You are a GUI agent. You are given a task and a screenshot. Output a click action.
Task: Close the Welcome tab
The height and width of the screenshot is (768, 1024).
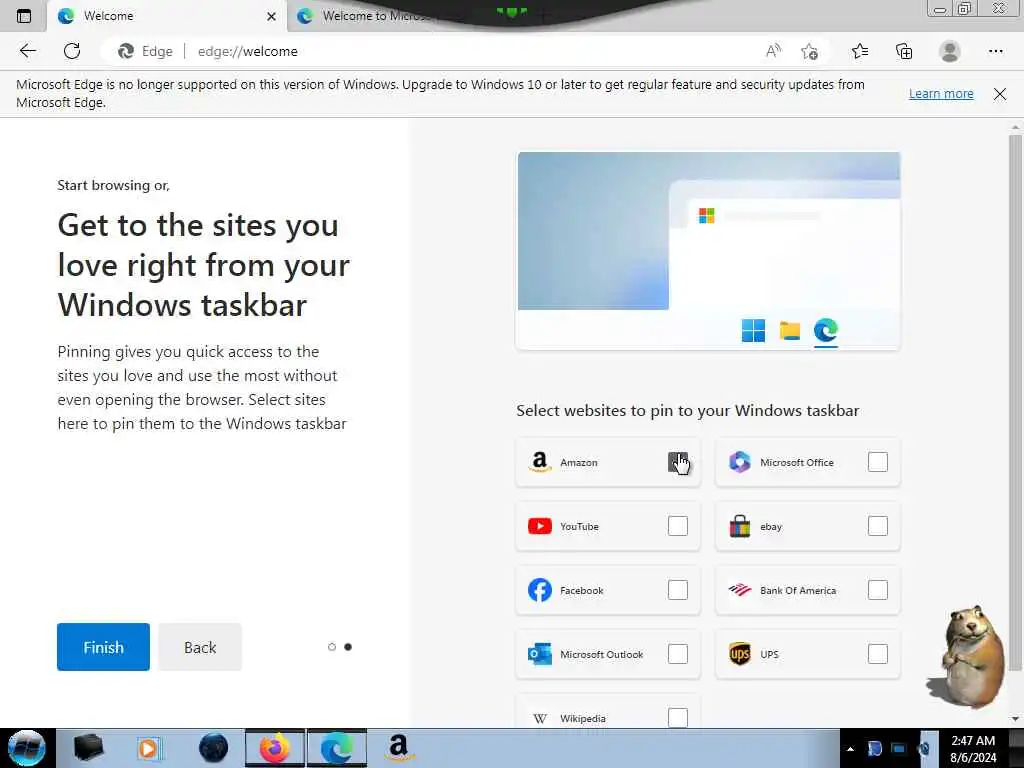click(271, 16)
